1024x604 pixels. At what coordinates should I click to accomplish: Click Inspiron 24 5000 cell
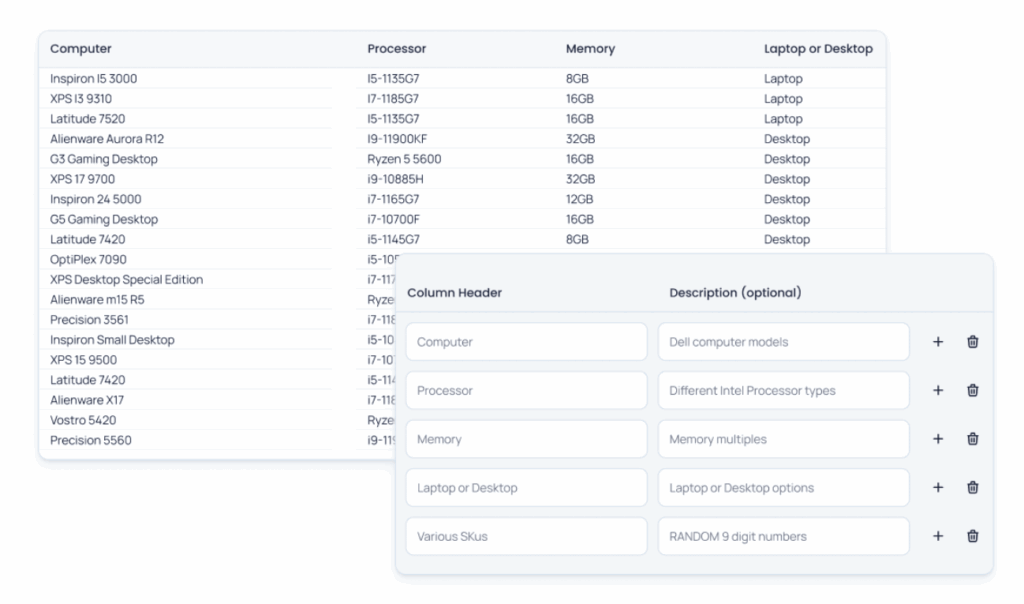(95, 199)
